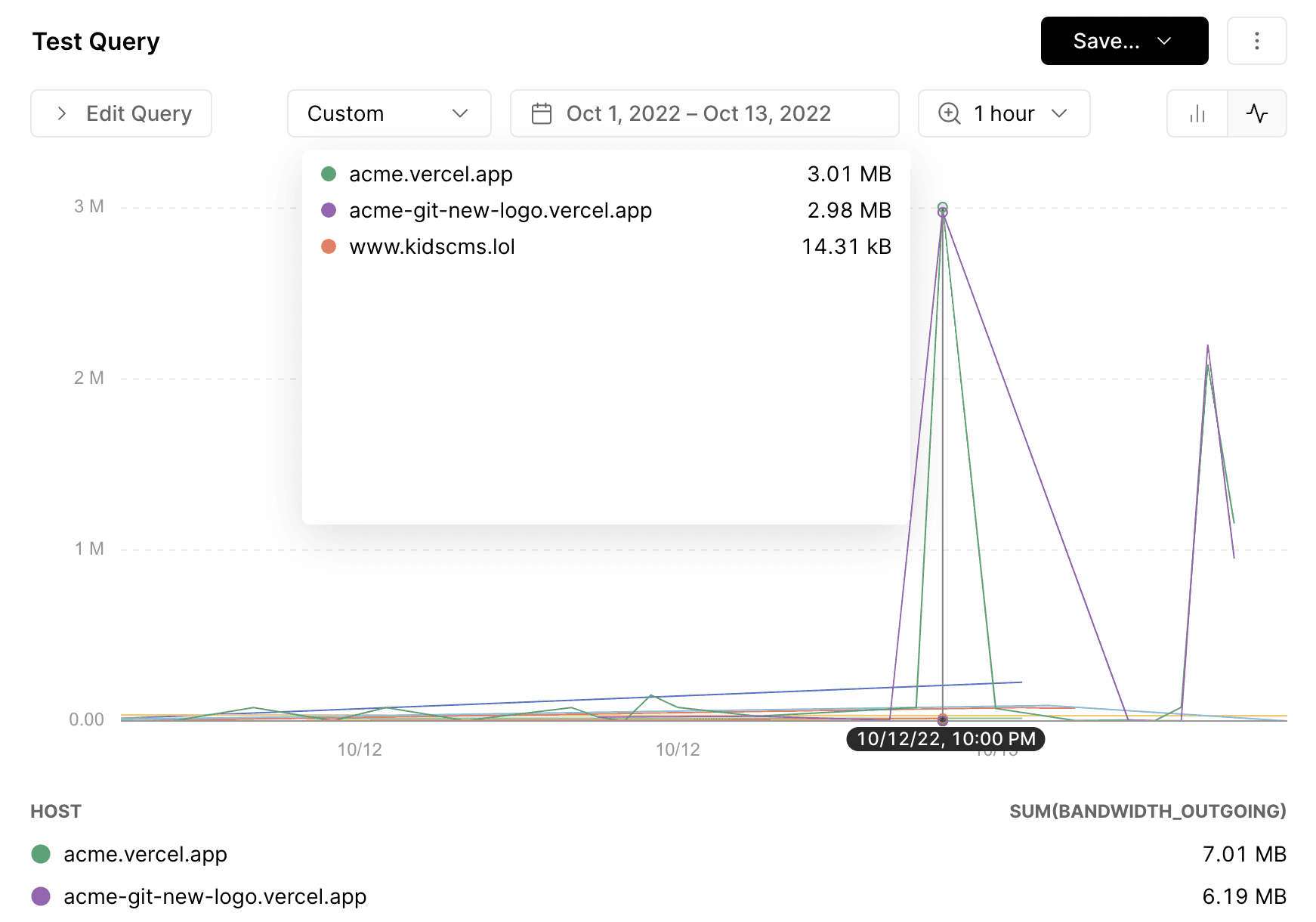Click the Save... button
This screenshot has height=922, width=1316.
point(1105,41)
